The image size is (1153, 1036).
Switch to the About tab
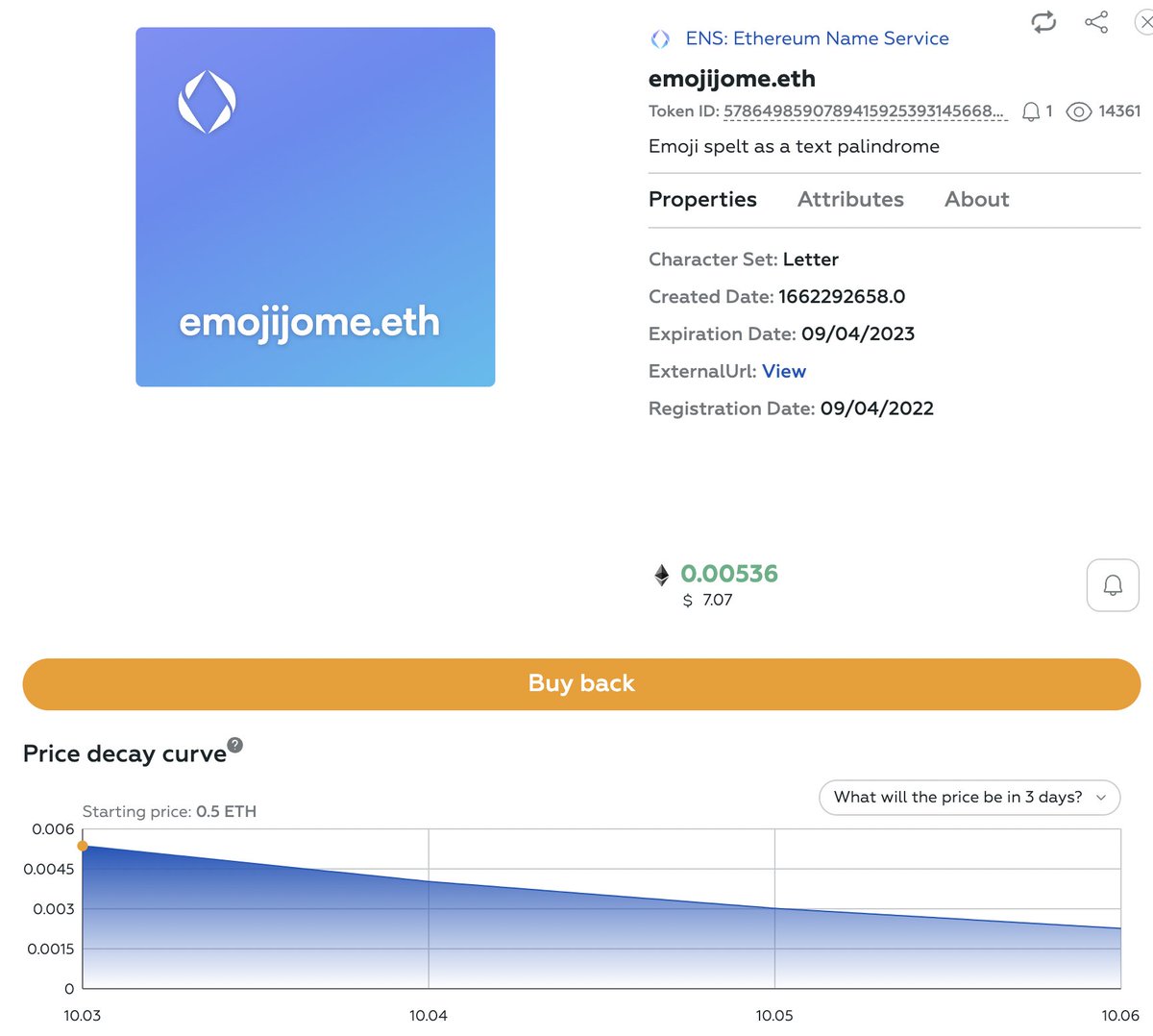point(976,199)
